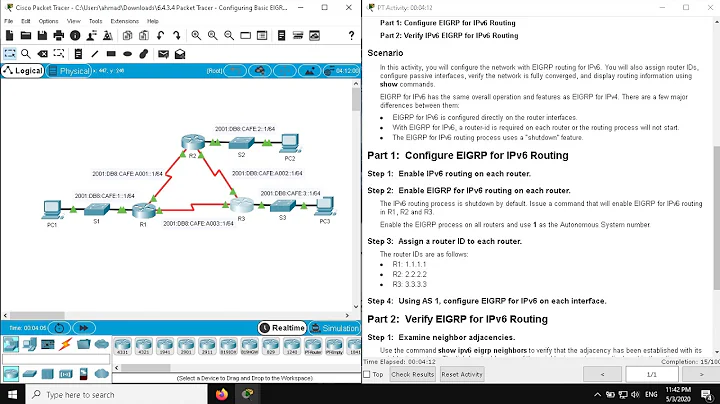Zoom in on the workspace
This screenshot has width=720, height=404.
click(x=196, y=35)
